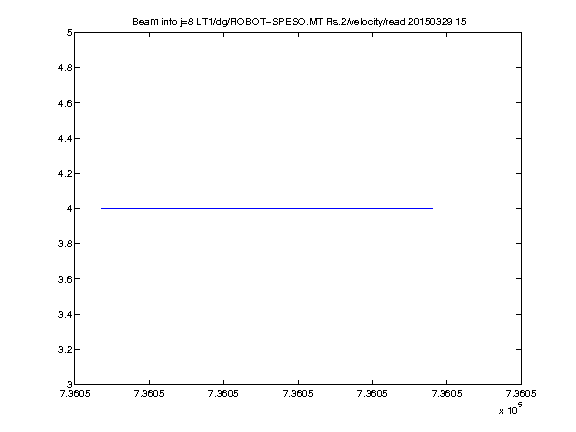Click the y-axis label 4.8
576x432 pixels.
click(65, 68)
